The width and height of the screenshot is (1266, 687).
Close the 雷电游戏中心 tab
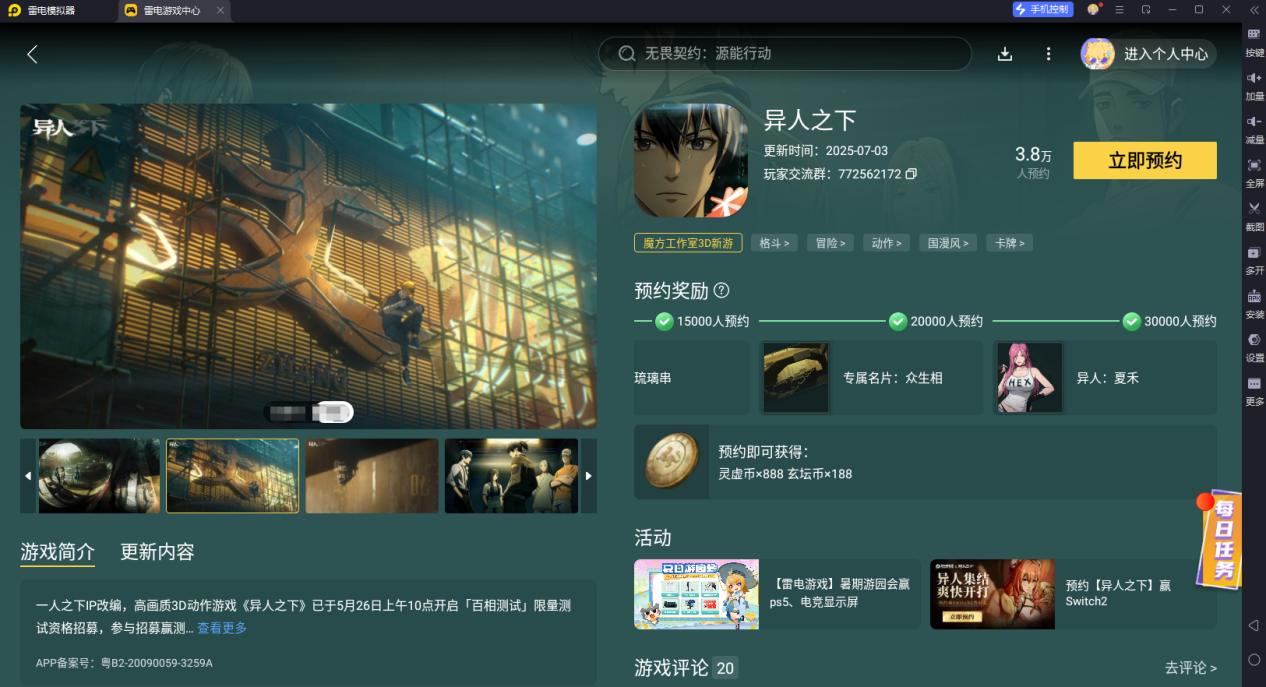[x=220, y=10]
